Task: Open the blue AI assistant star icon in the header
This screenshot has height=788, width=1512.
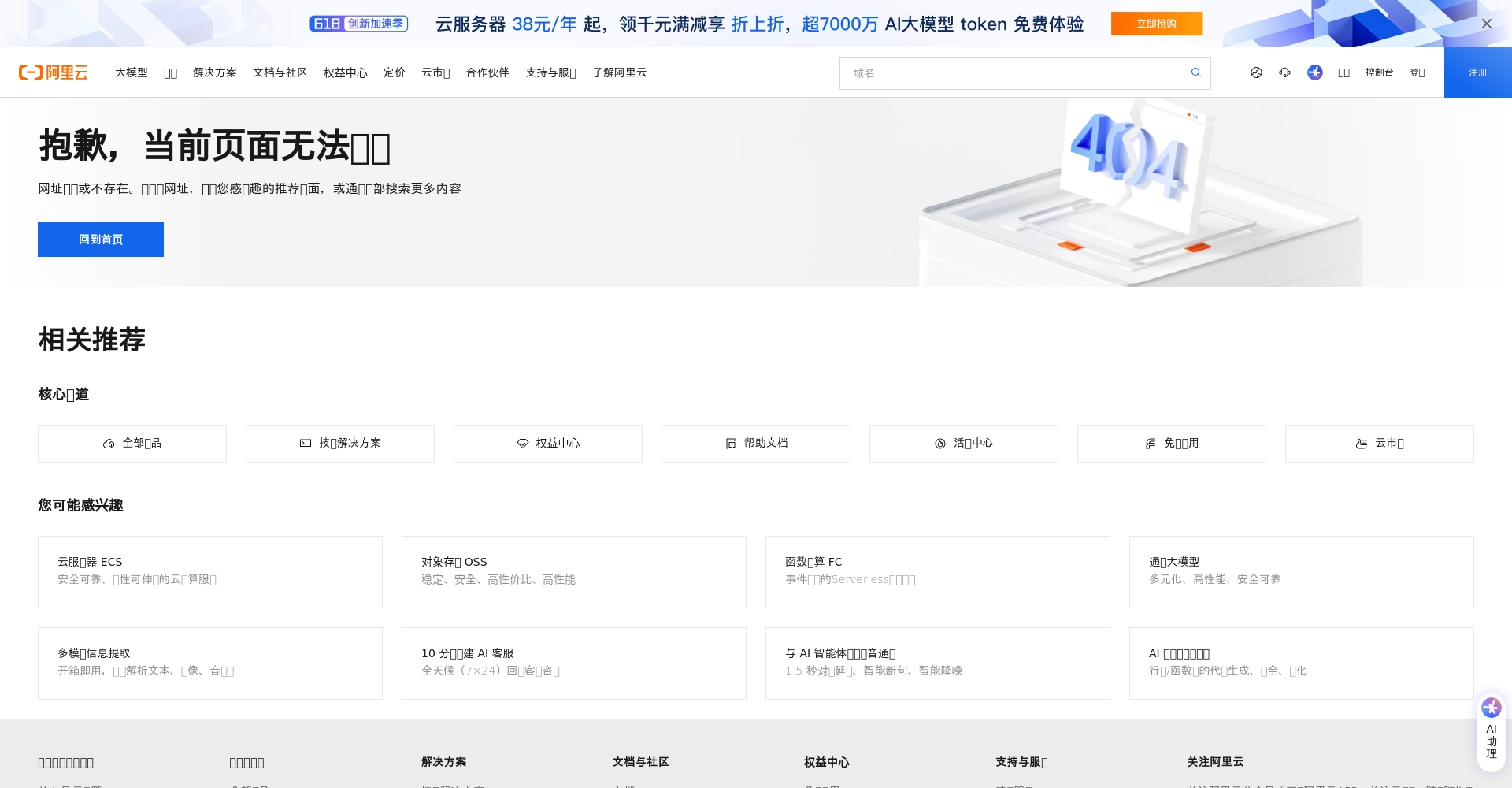Action: click(1314, 72)
